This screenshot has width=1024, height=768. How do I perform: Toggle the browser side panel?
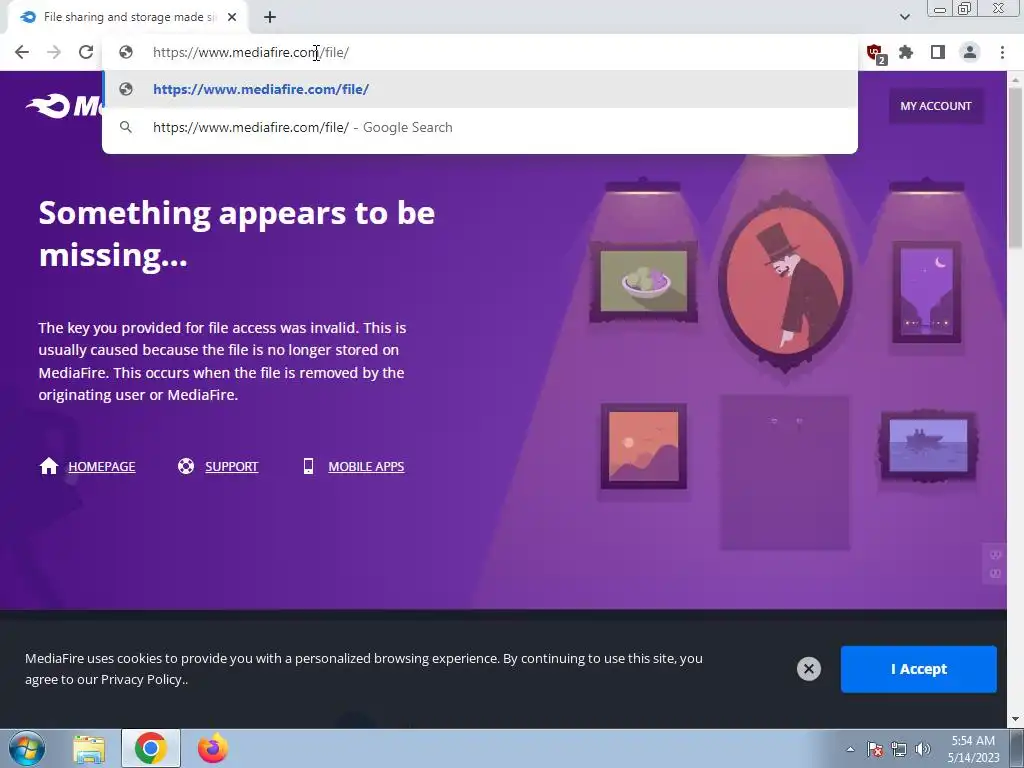tap(938, 52)
